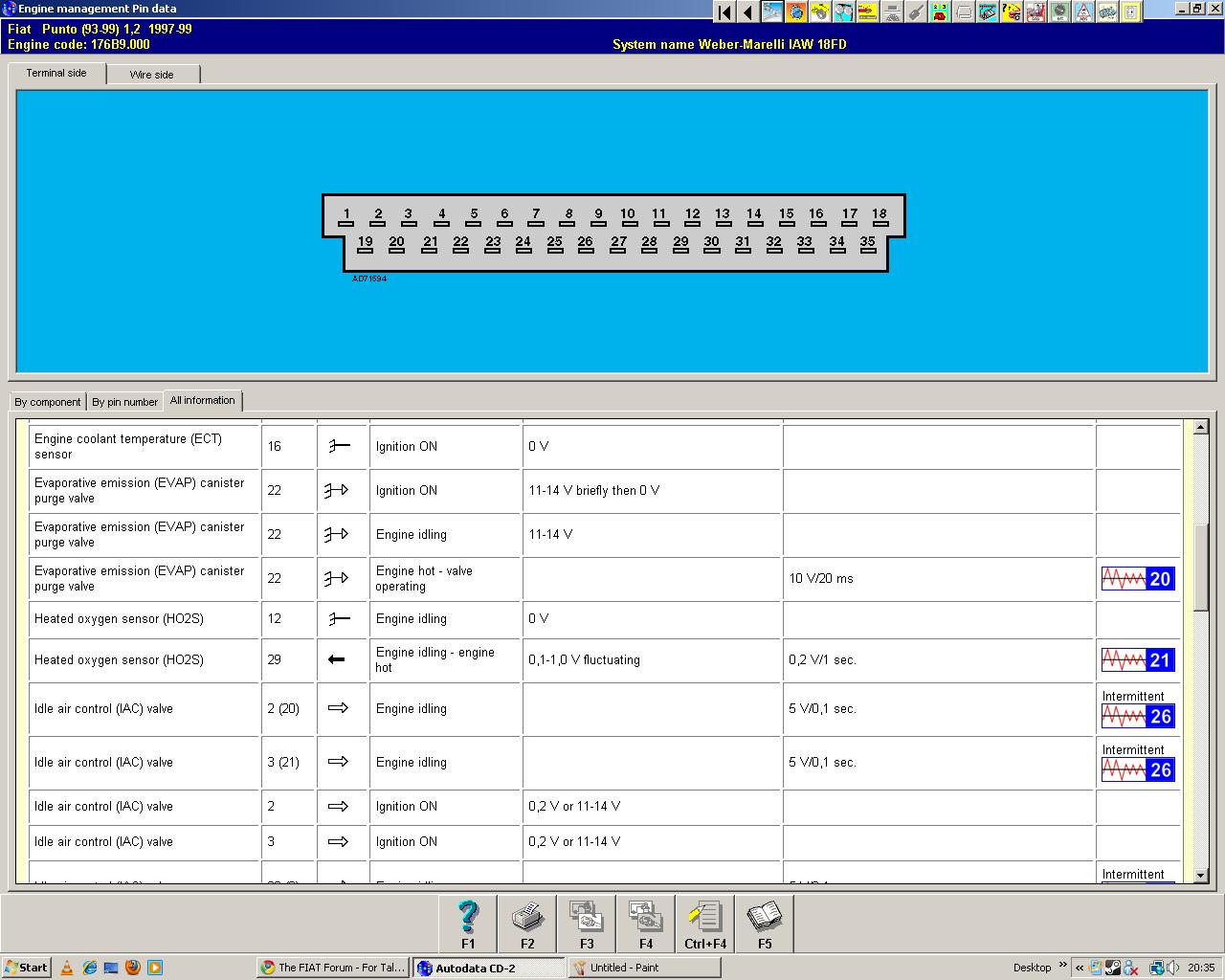Viewport: 1225px width, 980px height.
Task: Click the scrollbar up arrow in table
Action: [1201, 428]
